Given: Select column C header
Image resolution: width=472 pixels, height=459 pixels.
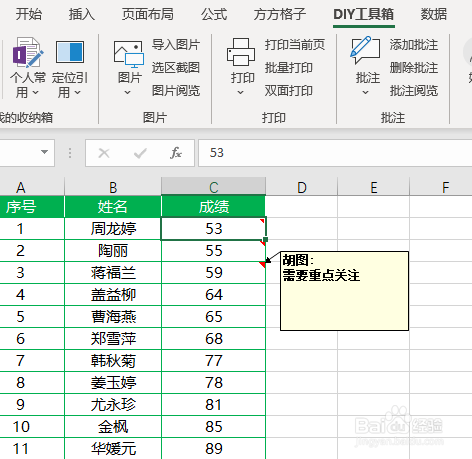Looking at the screenshot, I should point(214,187).
